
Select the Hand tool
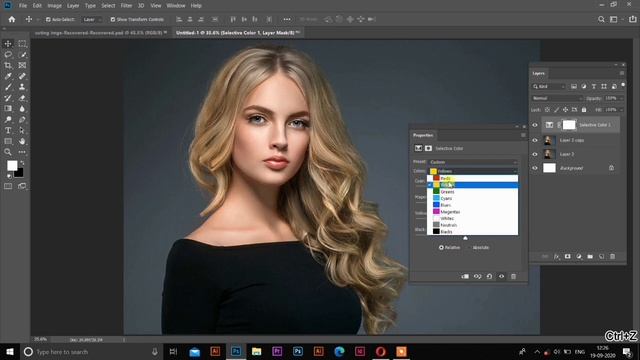click(x=22, y=141)
